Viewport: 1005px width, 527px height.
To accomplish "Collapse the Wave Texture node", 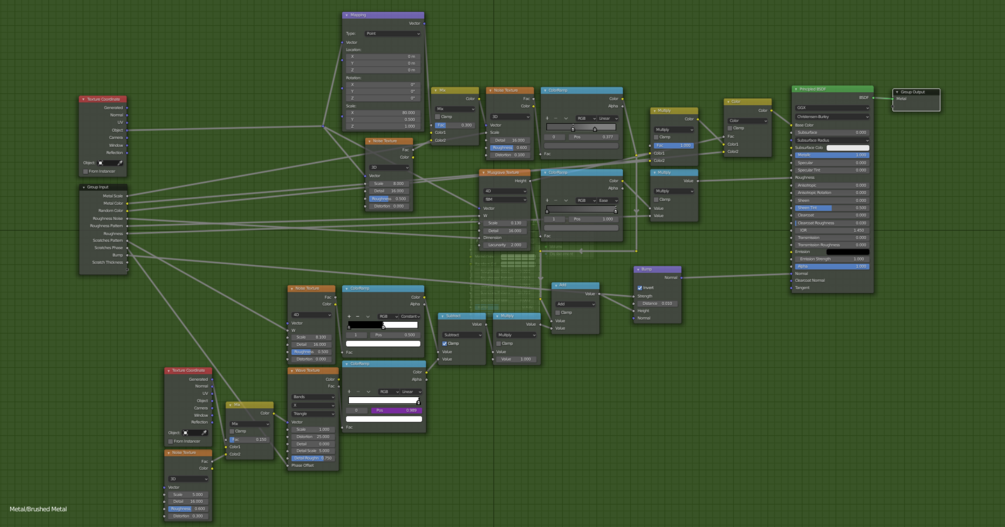I will coord(292,371).
